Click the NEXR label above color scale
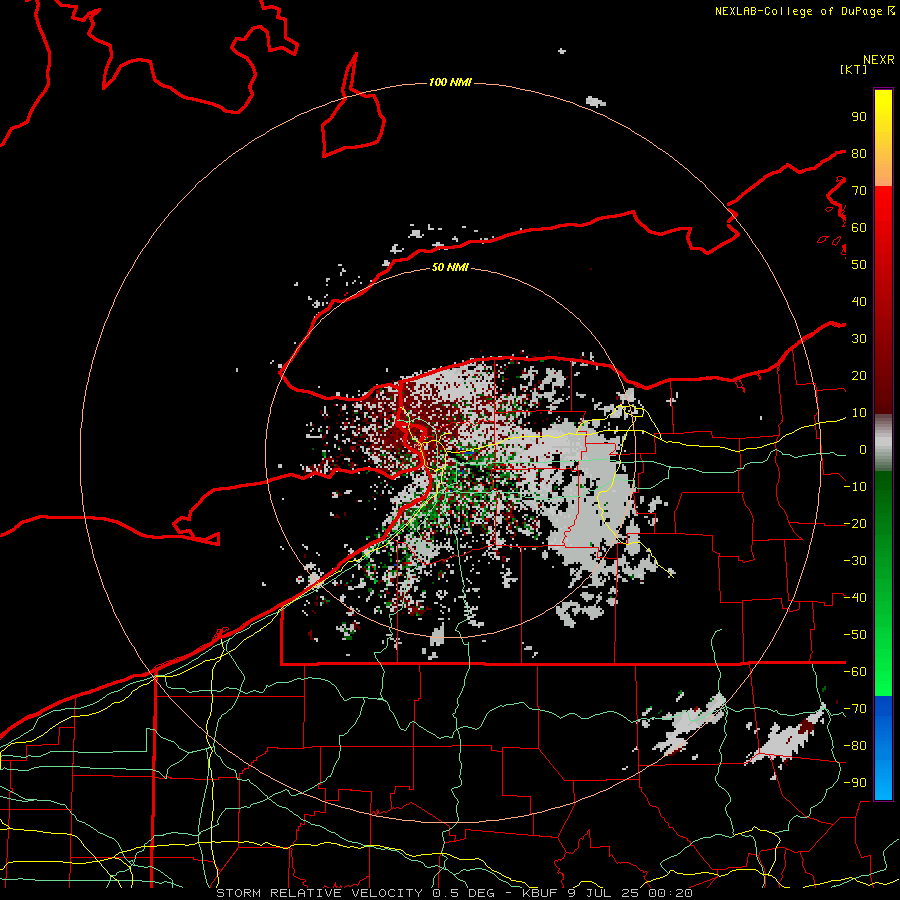This screenshot has width=900, height=900. point(879,60)
